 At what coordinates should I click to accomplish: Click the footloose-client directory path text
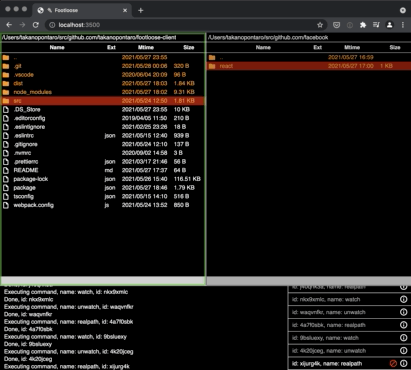click(89, 37)
